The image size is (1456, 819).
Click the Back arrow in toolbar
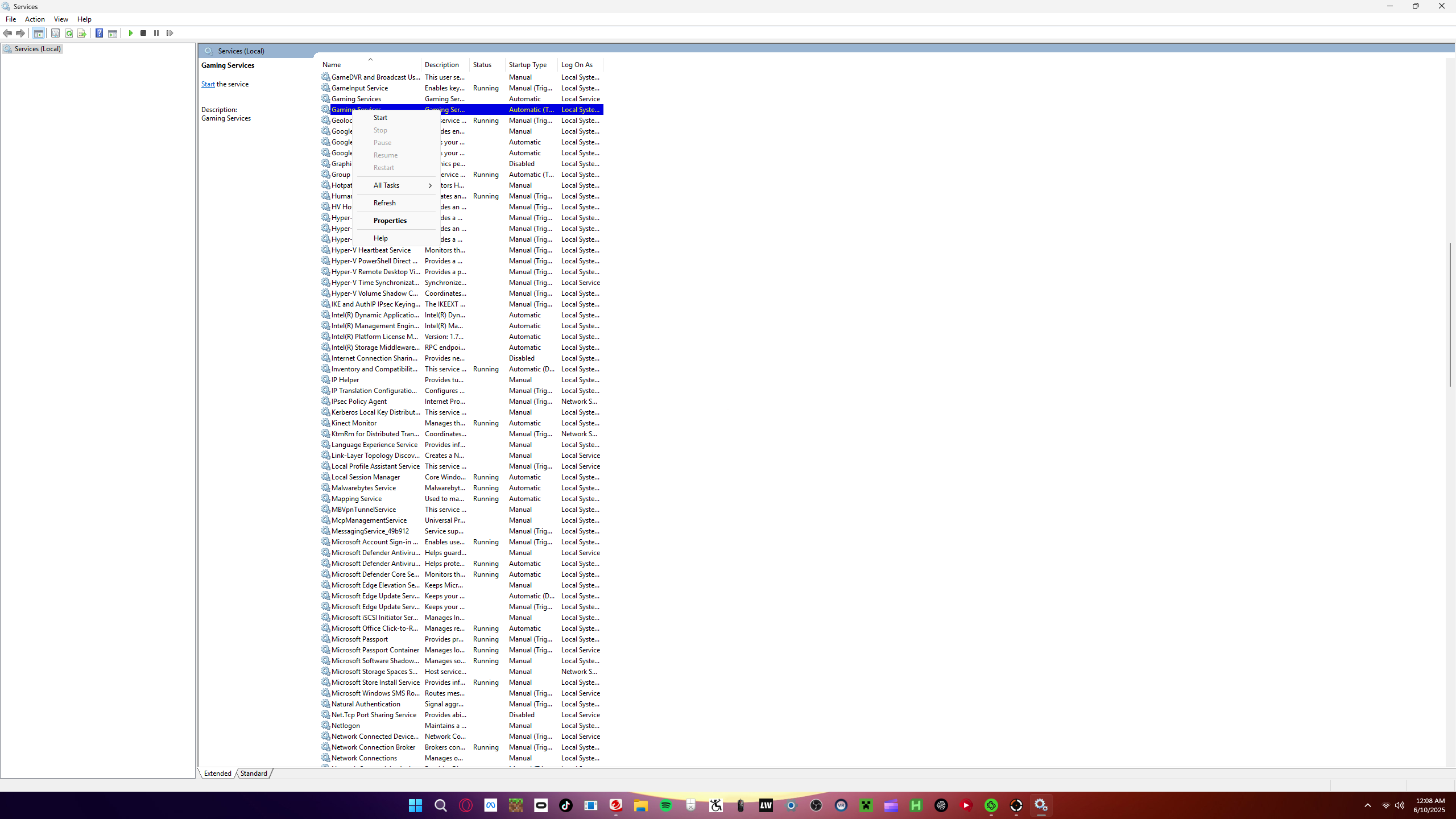[x=8, y=33]
